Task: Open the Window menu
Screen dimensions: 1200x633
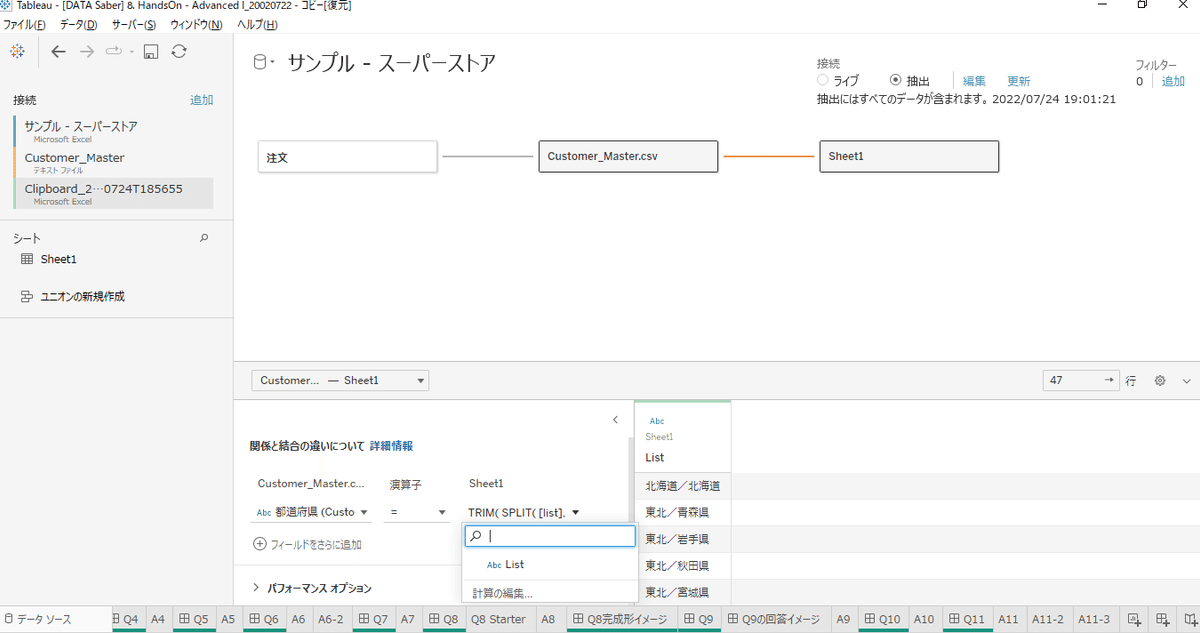Action: [196, 24]
